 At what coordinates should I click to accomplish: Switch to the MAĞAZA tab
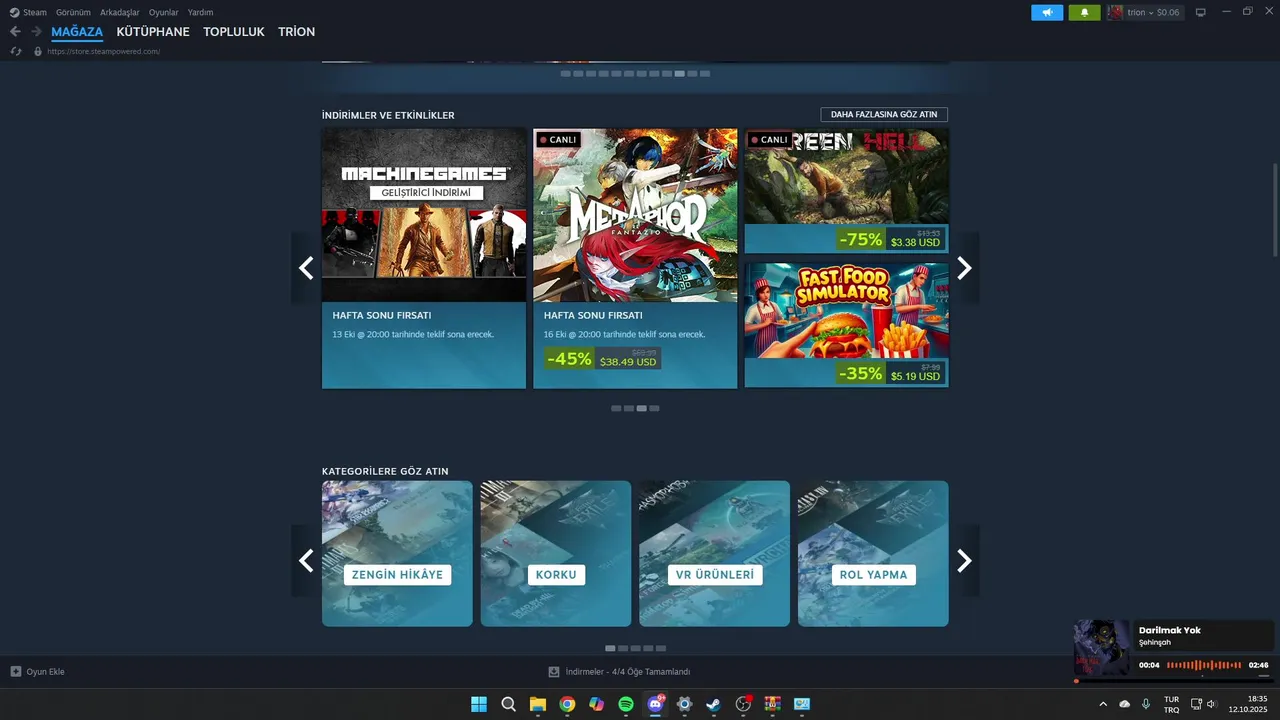coord(77,32)
